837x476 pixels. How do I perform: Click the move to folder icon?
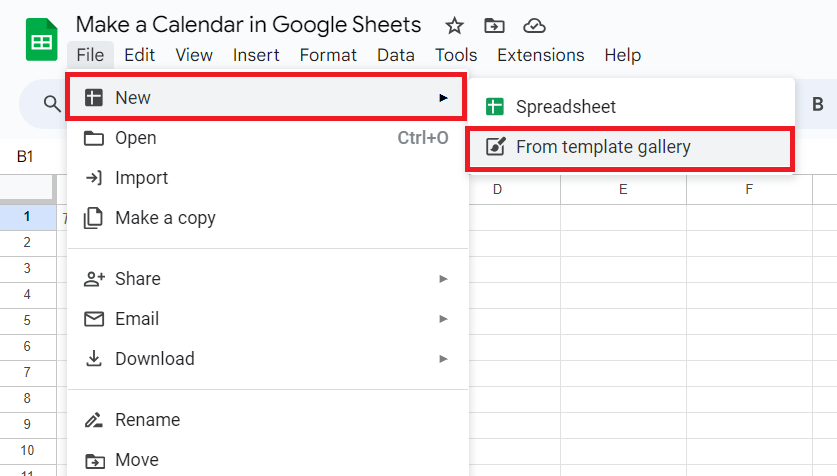tap(494, 25)
